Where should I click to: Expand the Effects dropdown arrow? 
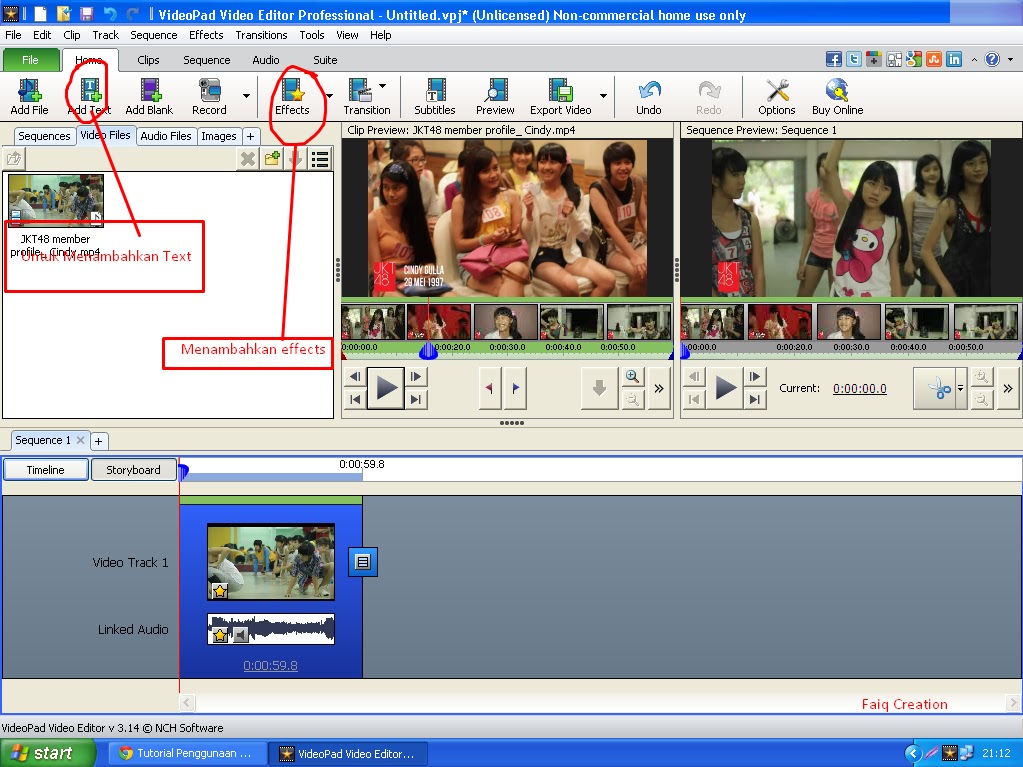click(329, 96)
